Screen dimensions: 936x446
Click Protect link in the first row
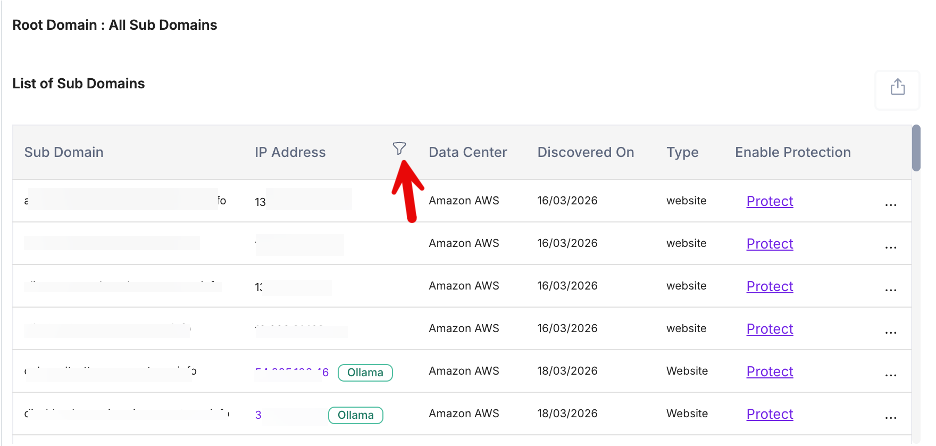tap(769, 201)
